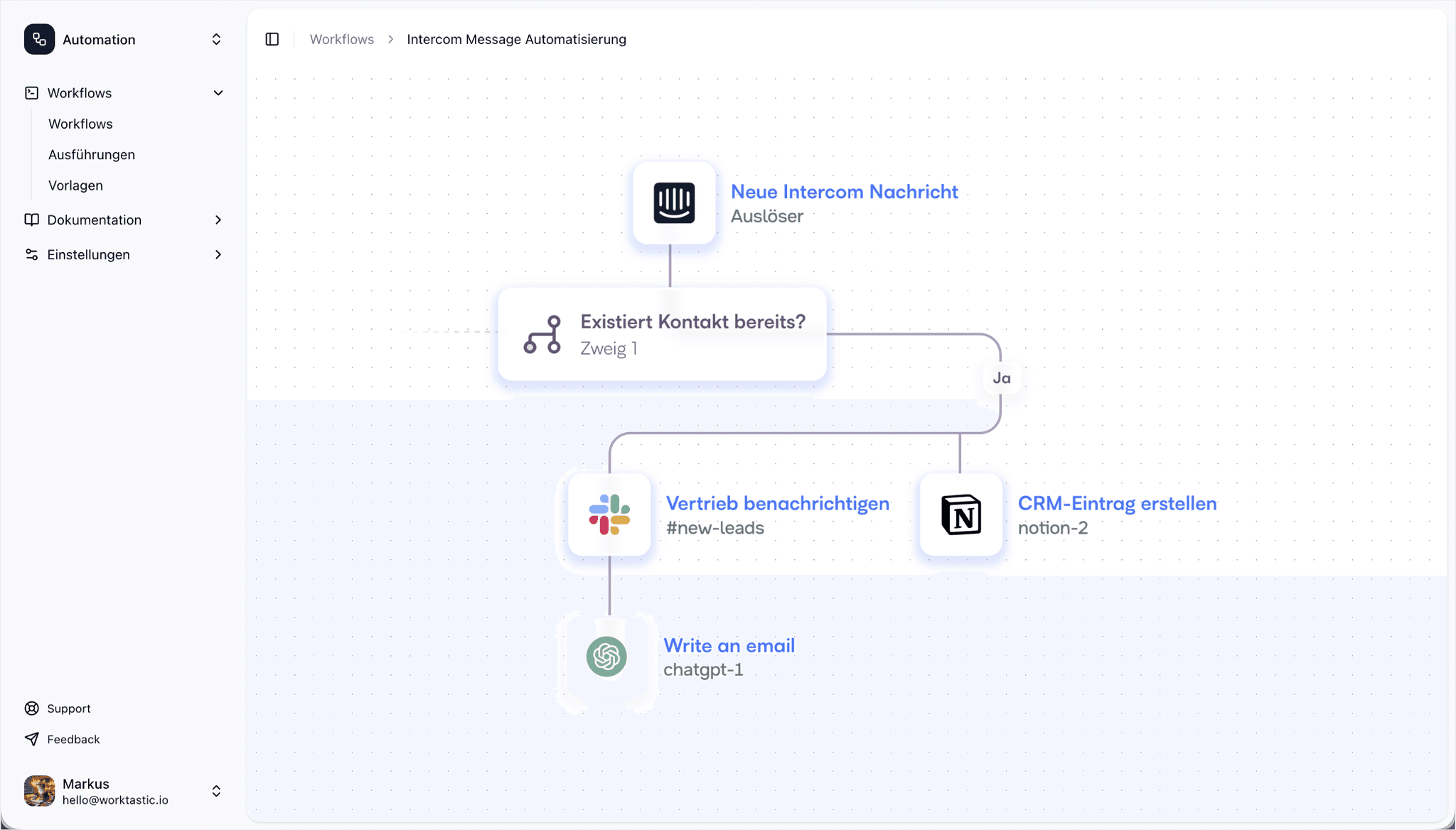Screen dimensions: 1456x830
Task: Click Markus's profile avatar
Action: (x=39, y=791)
